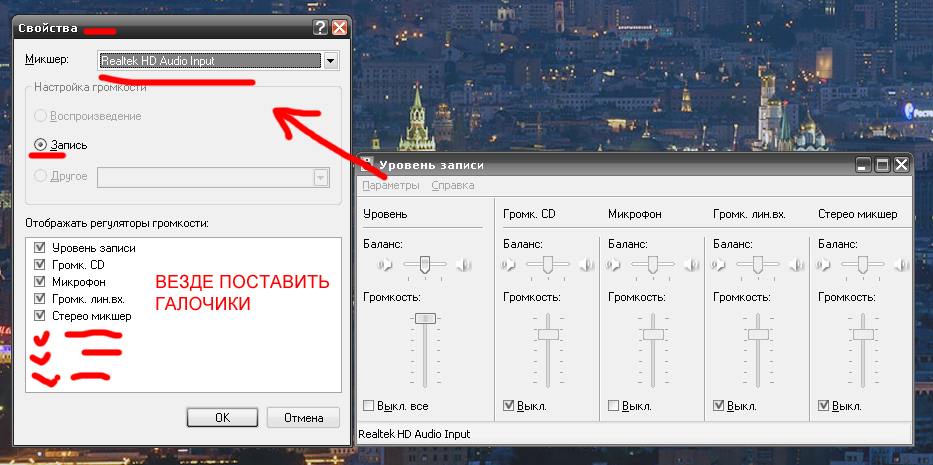Click right speaker icon of Громк. CD balance
The height and width of the screenshot is (465, 933).
coord(587,264)
